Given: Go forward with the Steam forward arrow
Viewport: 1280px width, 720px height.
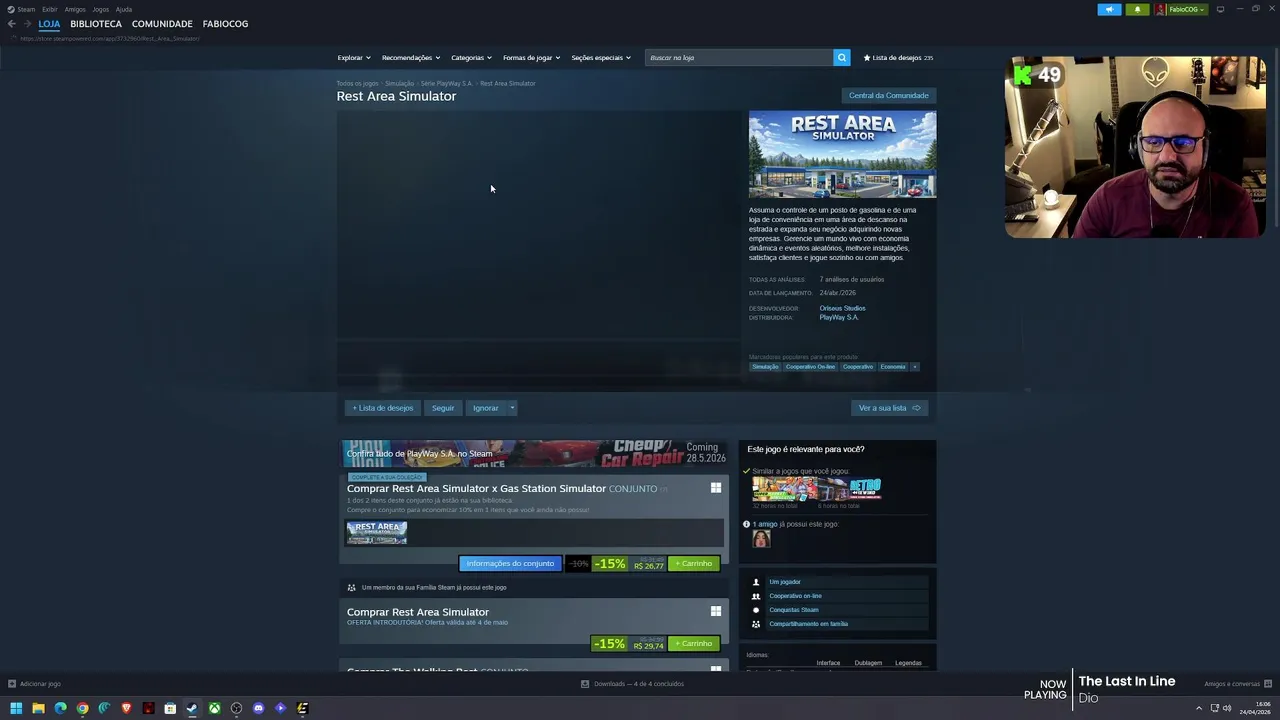Looking at the screenshot, I should click(27, 24).
